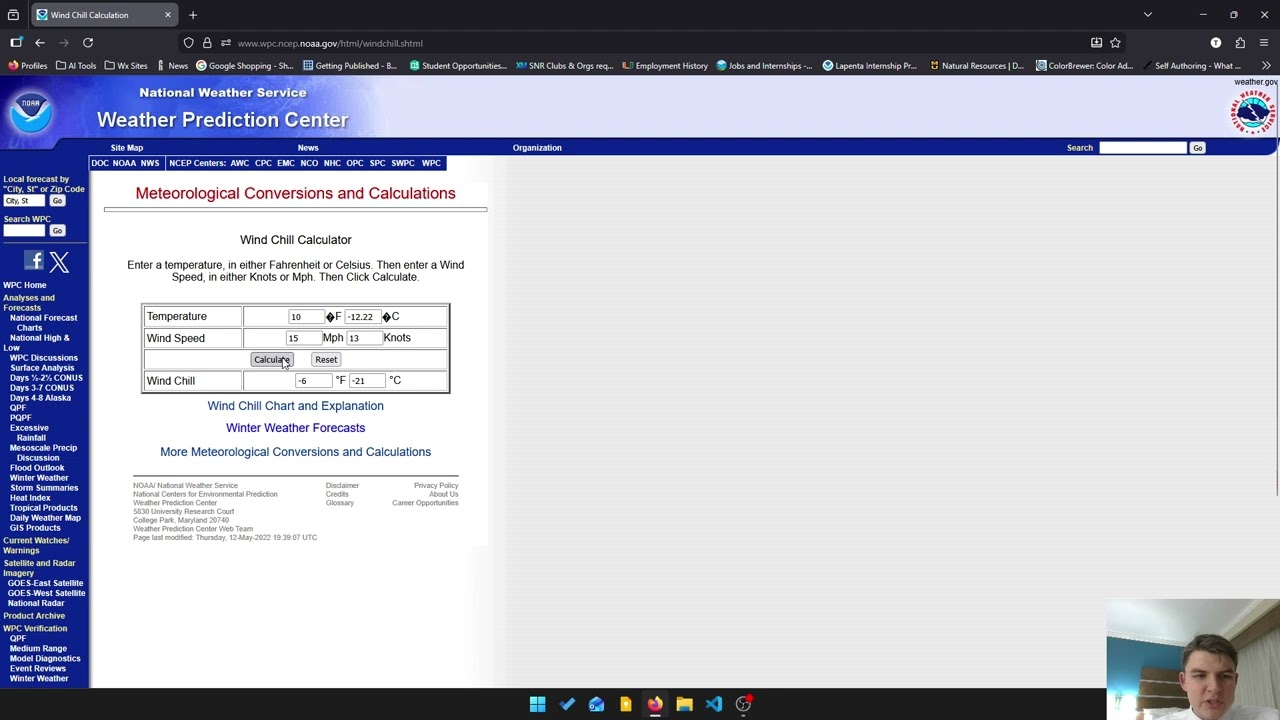
Task: Open a new tab with the plus icon
Action: pos(193,15)
